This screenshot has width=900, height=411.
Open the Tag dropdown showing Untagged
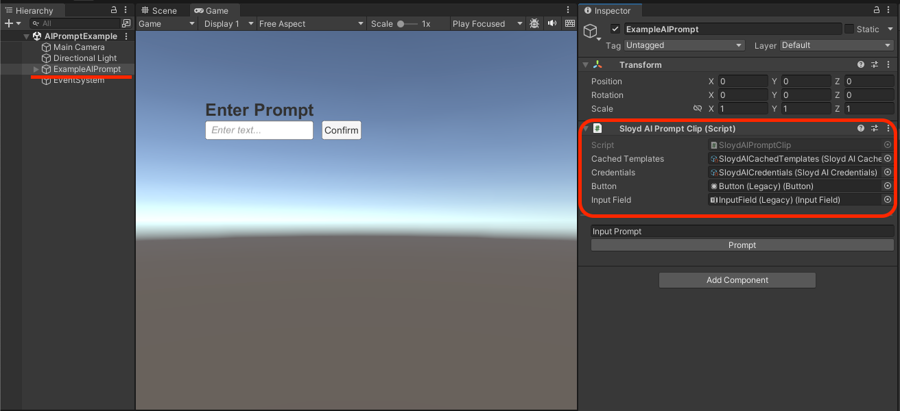point(684,45)
